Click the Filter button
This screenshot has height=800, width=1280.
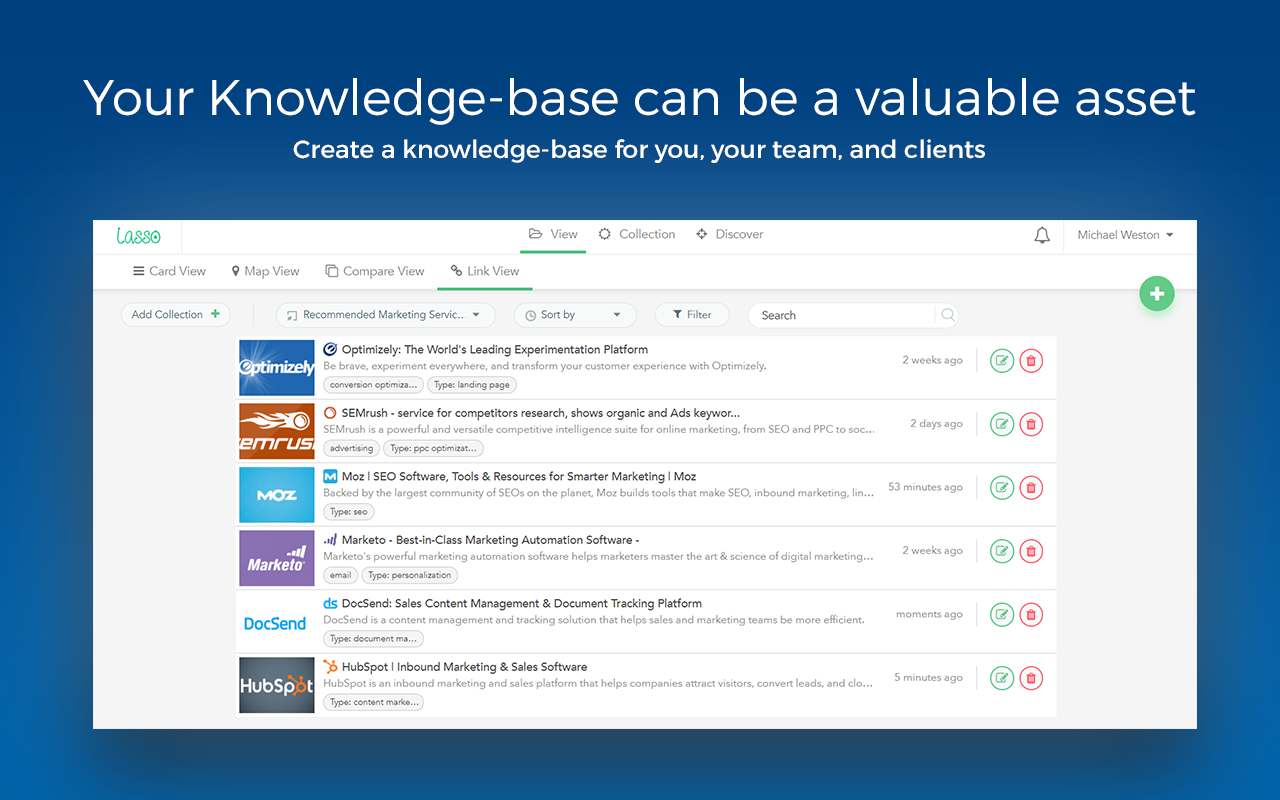point(692,314)
